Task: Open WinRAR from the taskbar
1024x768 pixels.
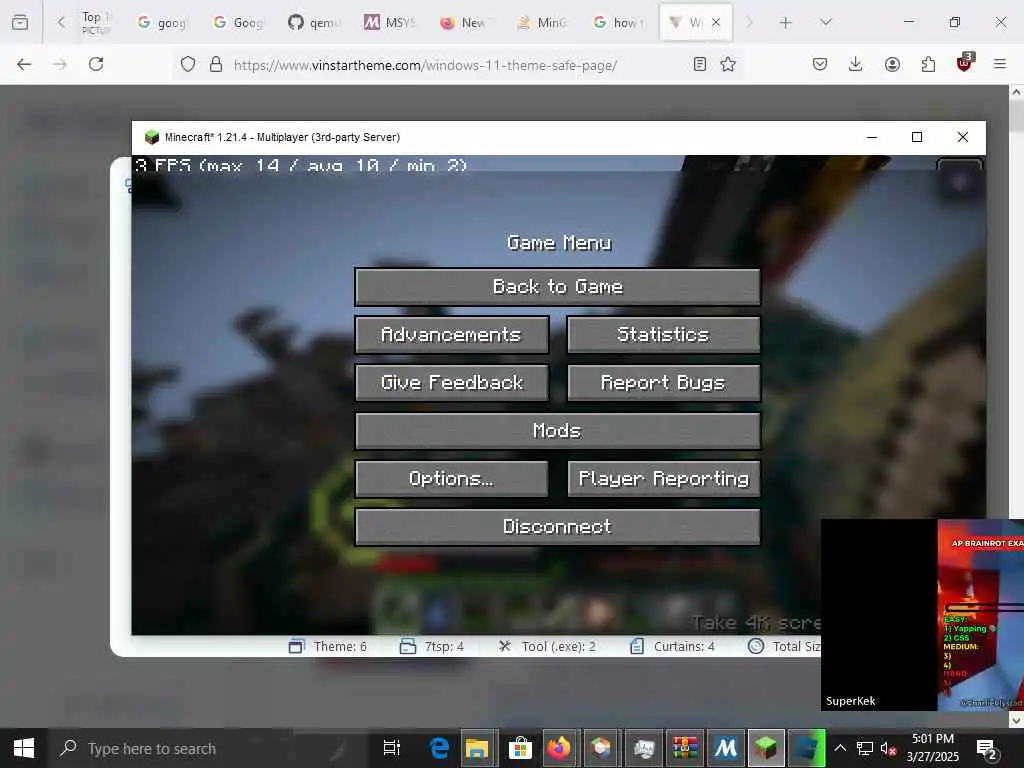Action: point(685,748)
